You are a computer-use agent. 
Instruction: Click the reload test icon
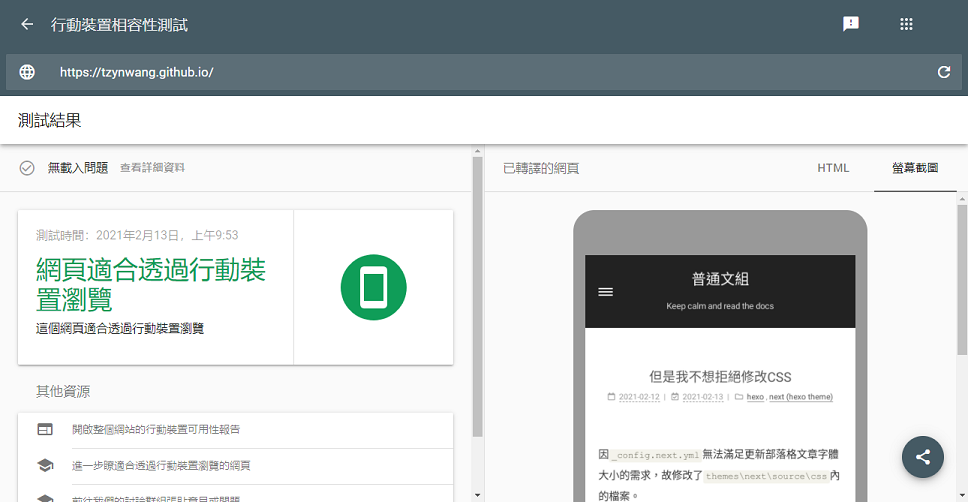[x=943, y=72]
